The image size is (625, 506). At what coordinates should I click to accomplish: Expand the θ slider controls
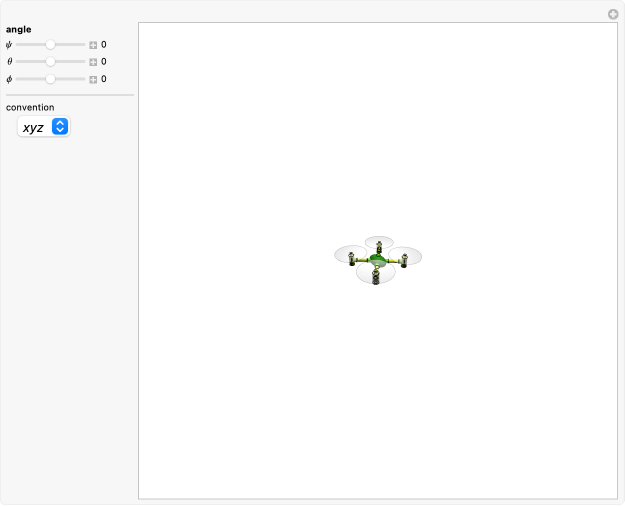click(x=93, y=62)
